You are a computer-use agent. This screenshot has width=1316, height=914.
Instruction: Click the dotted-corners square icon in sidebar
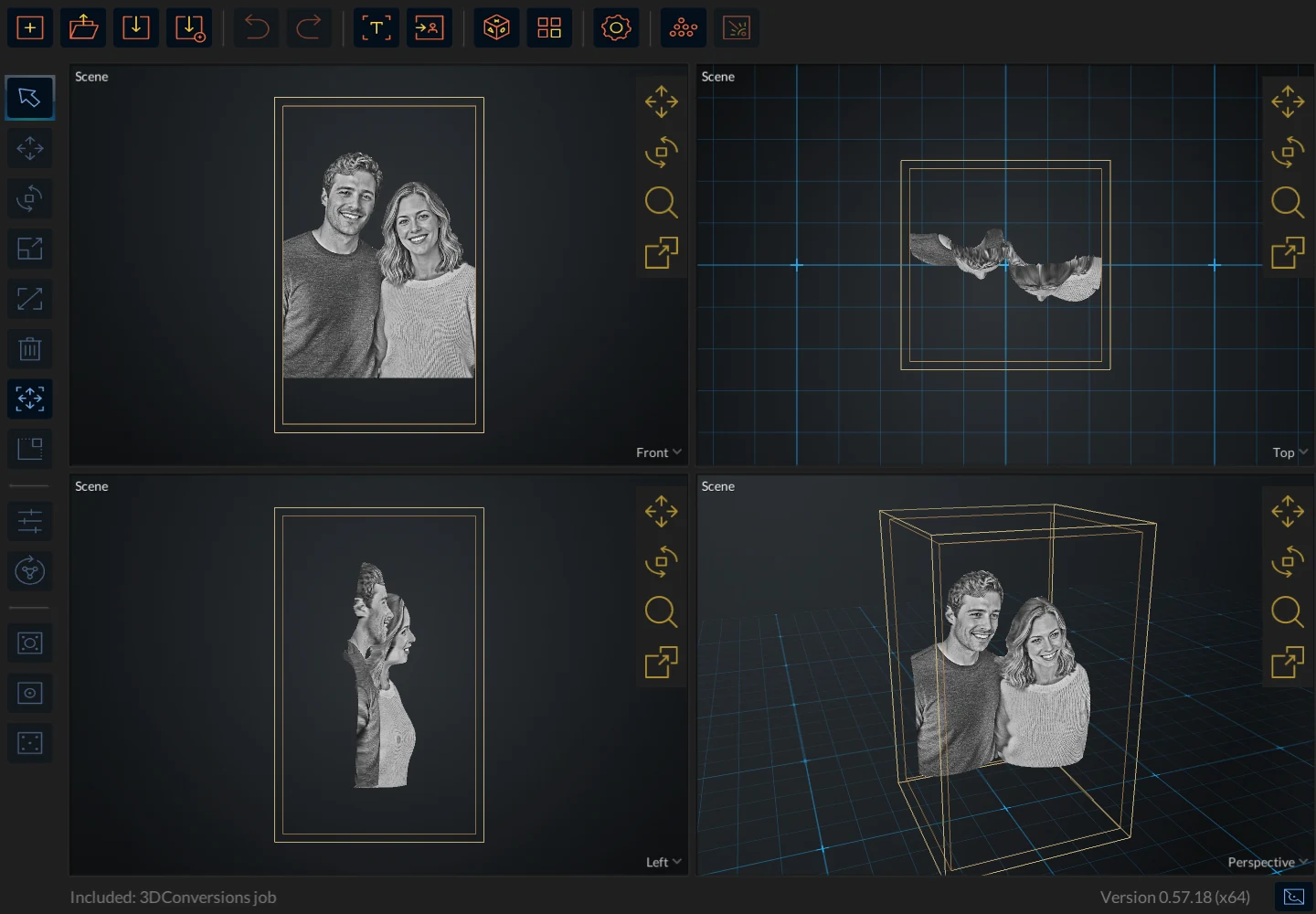[x=30, y=743]
